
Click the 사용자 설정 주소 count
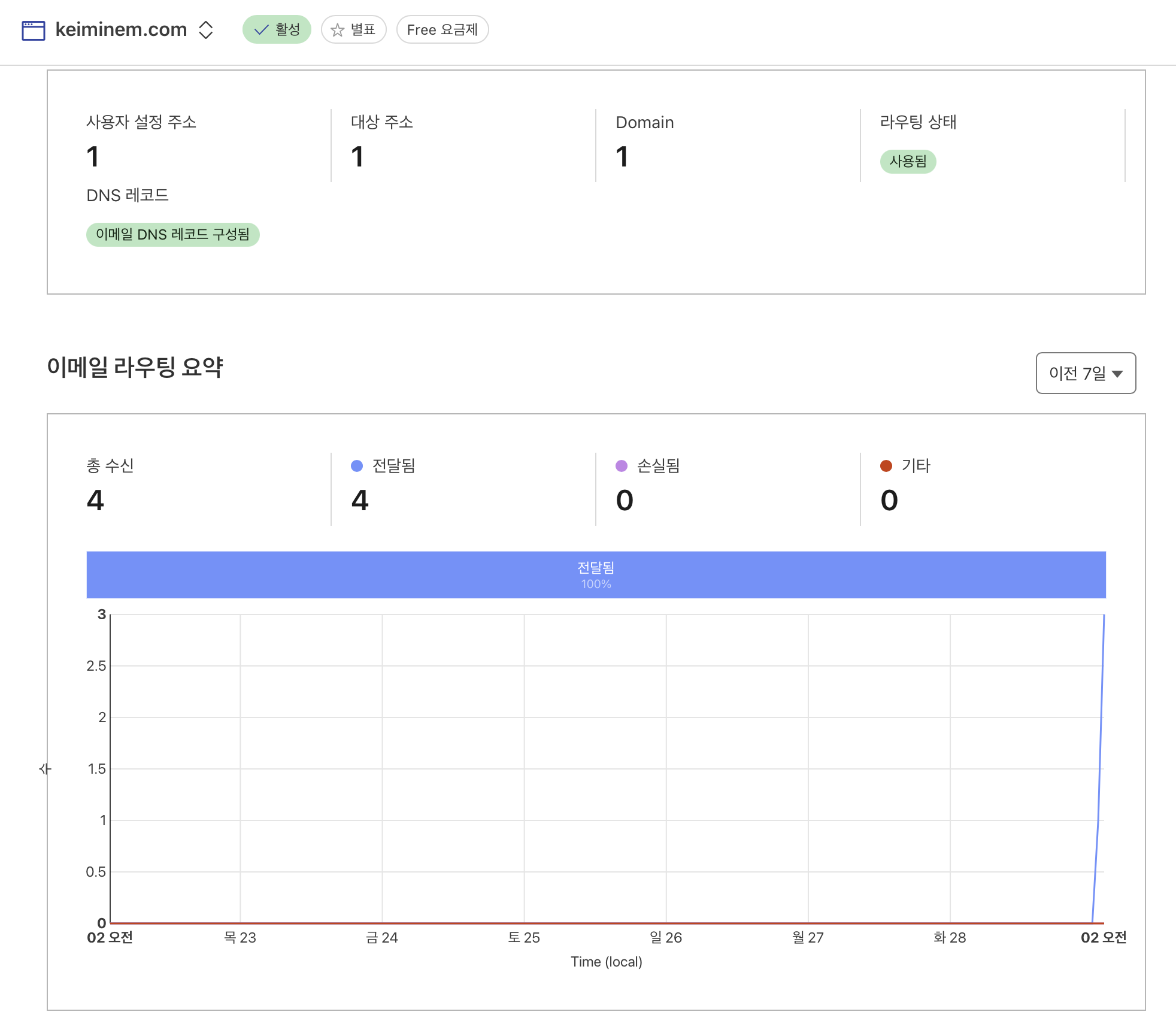93,157
